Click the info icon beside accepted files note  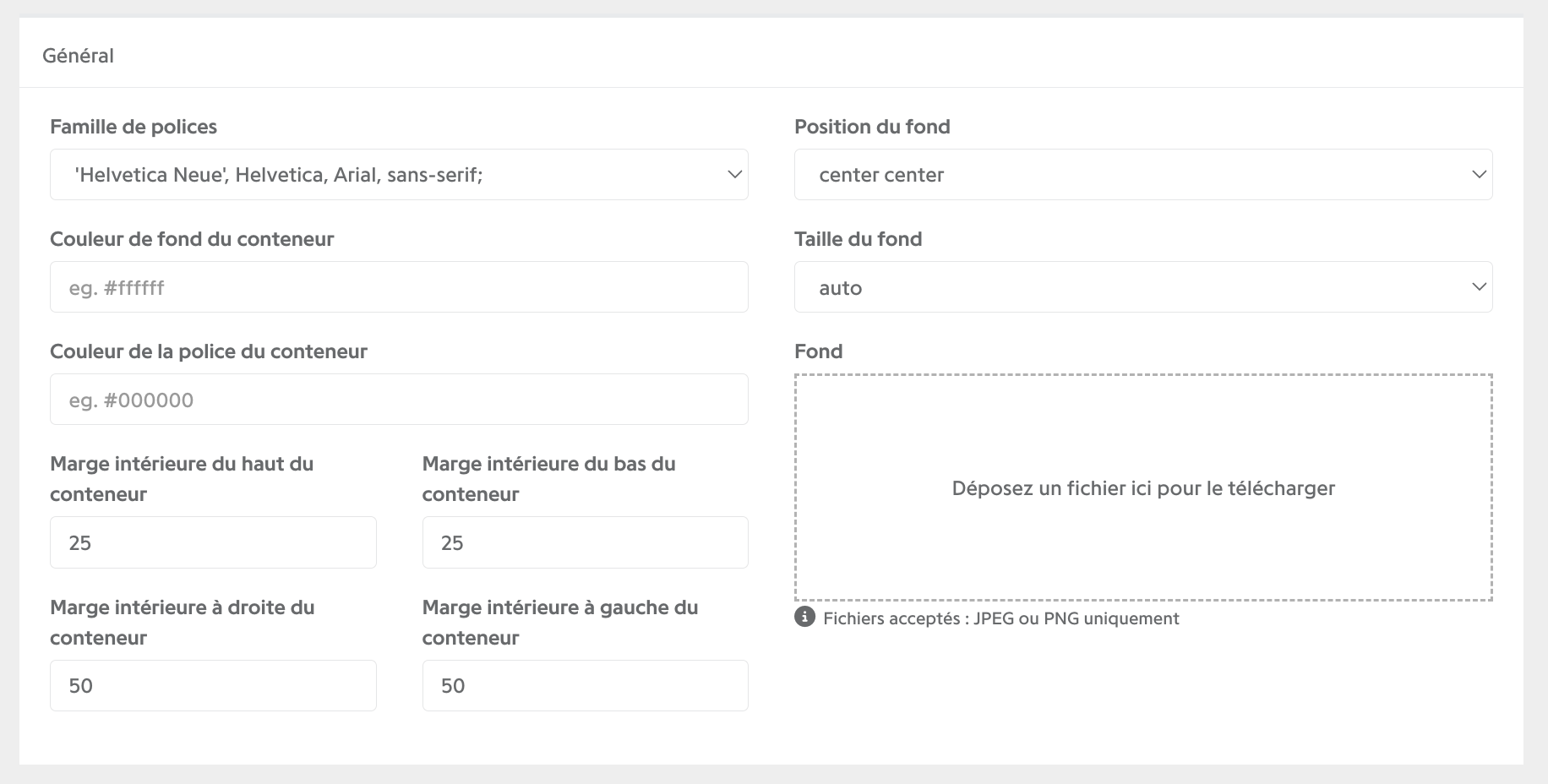(x=804, y=617)
